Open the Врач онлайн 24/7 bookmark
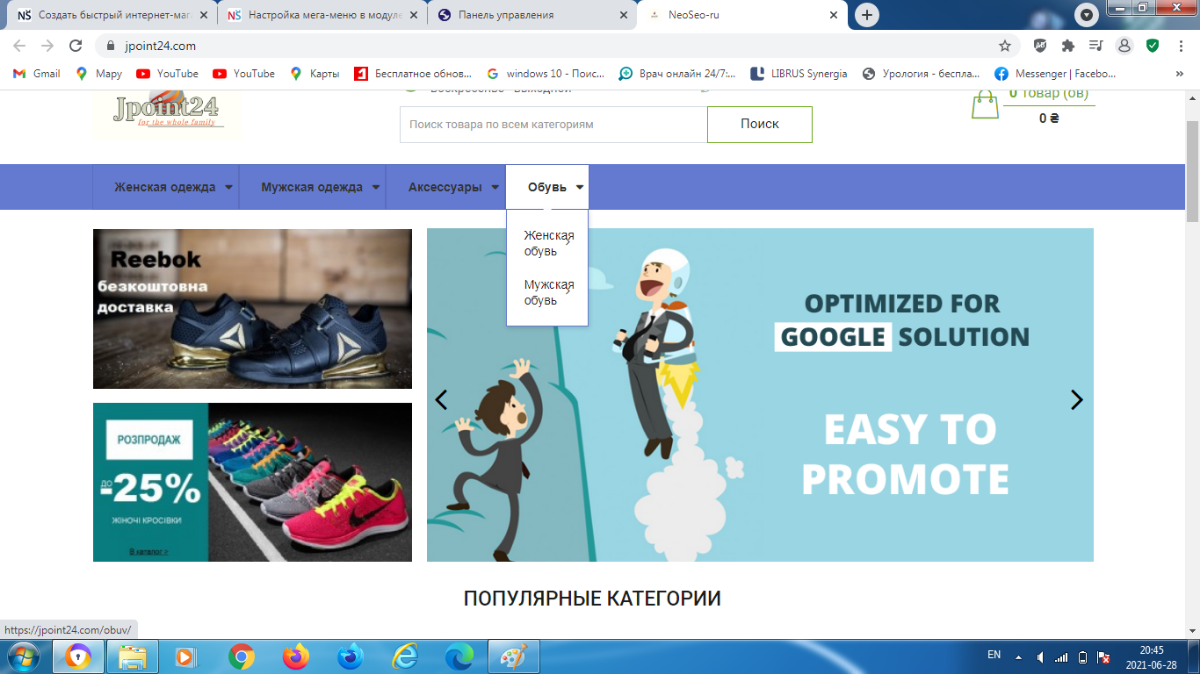The image size is (1200, 674). point(677,73)
